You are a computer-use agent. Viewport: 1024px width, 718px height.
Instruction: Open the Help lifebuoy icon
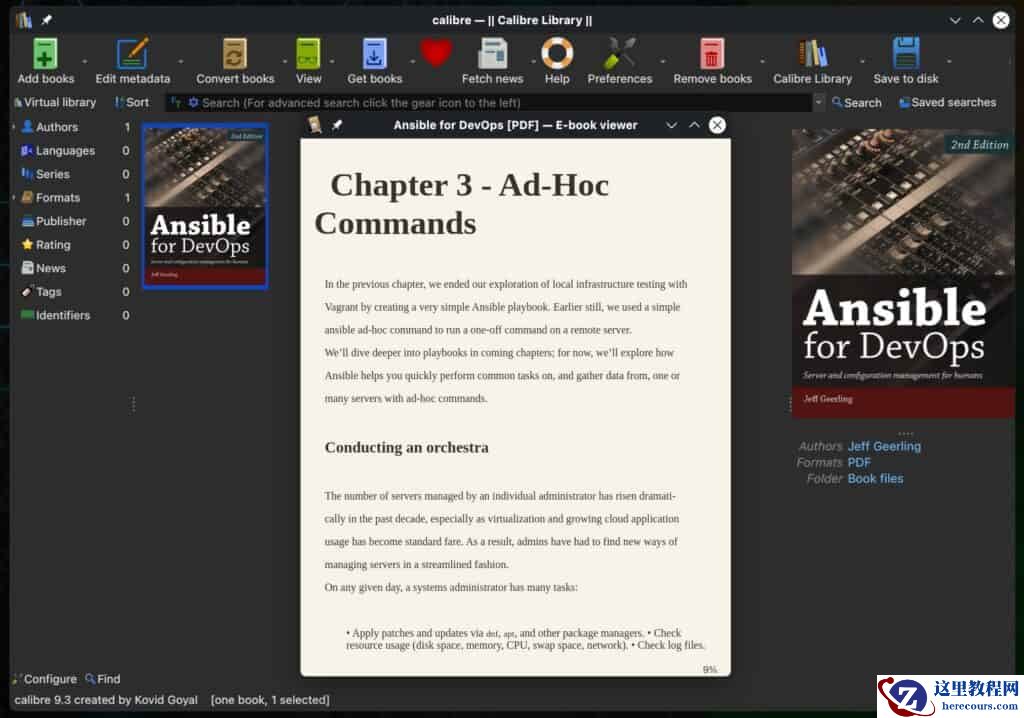[x=557, y=54]
